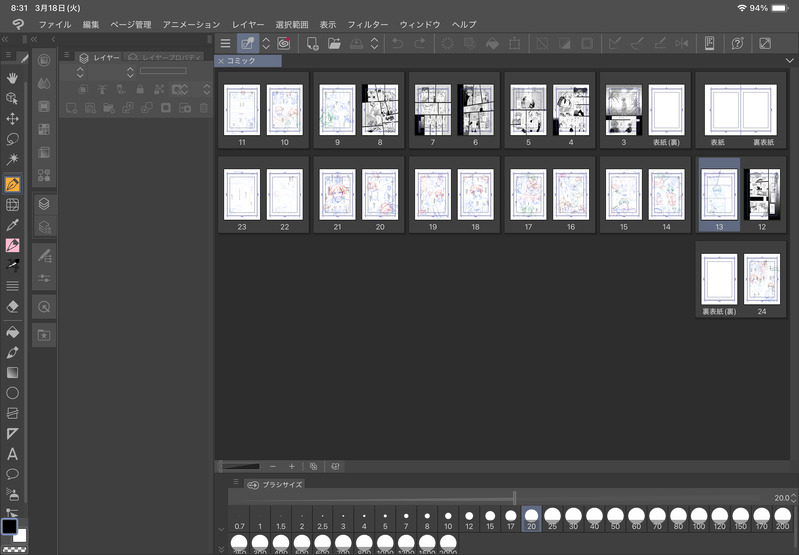This screenshot has height=555, width=799.
Task: Open opacity stepper in Layer panel
Action: (130, 72)
